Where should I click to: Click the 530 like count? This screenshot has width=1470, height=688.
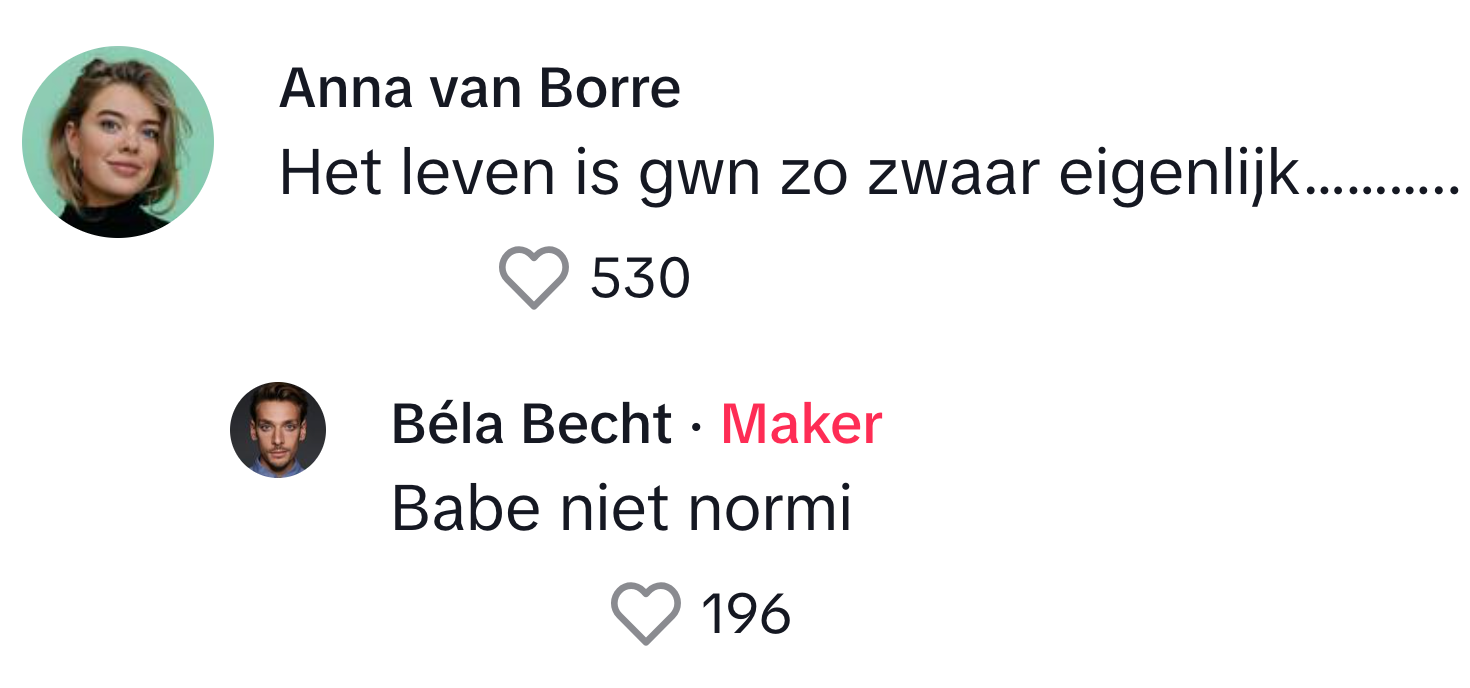click(640, 277)
